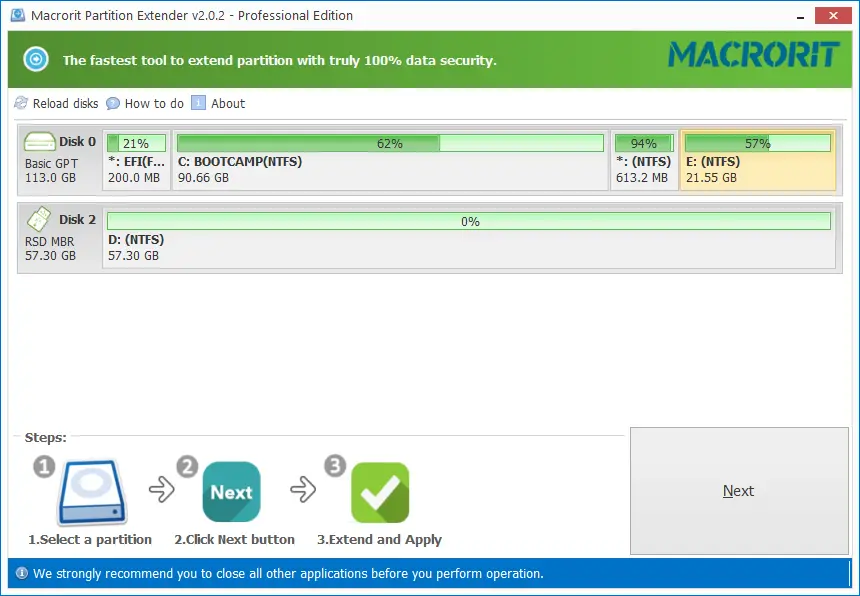Click the 0% usage bar of D: drive
The width and height of the screenshot is (860, 596).
[469, 221]
